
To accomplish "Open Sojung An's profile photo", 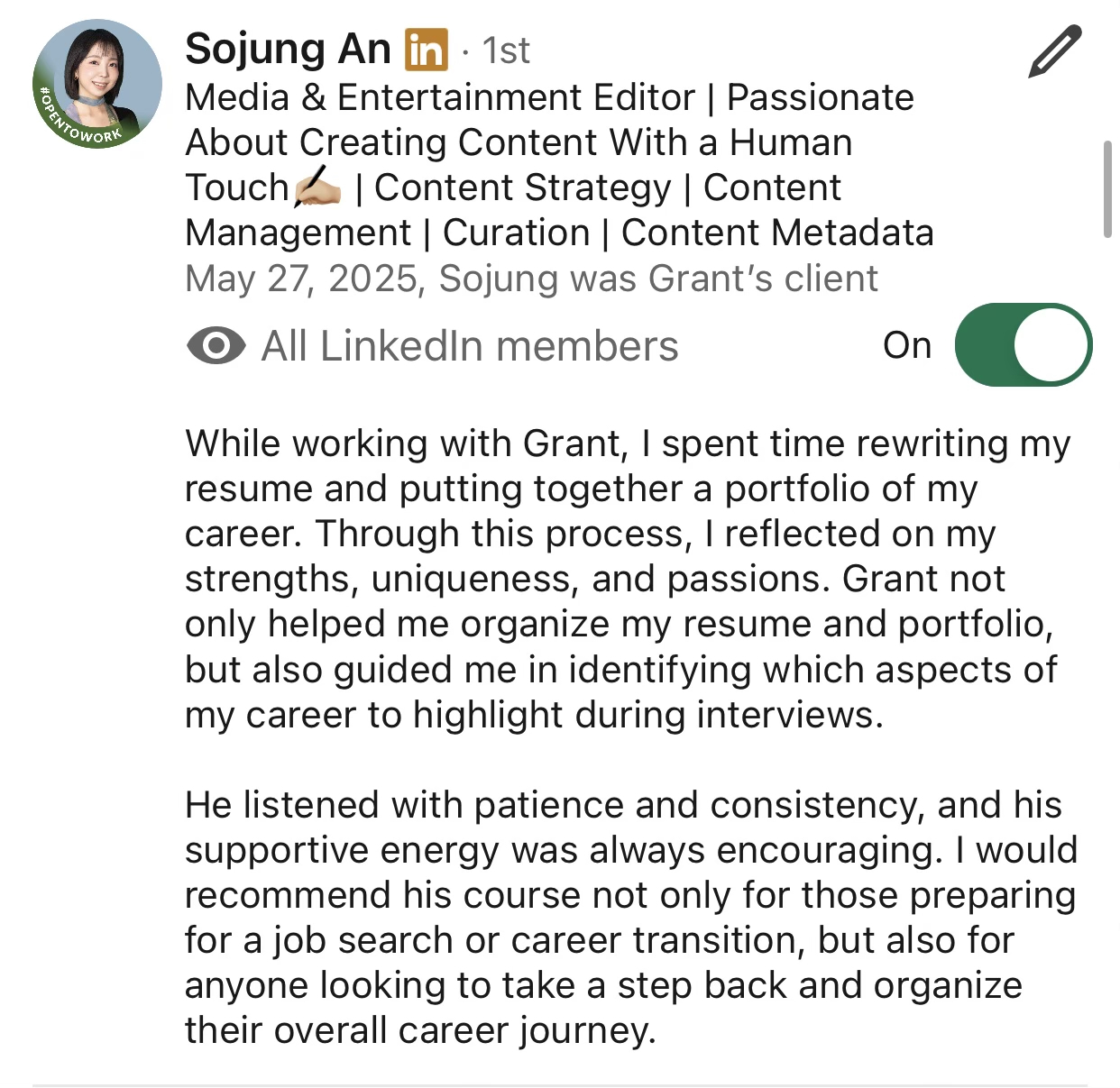I will pos(97,84).
